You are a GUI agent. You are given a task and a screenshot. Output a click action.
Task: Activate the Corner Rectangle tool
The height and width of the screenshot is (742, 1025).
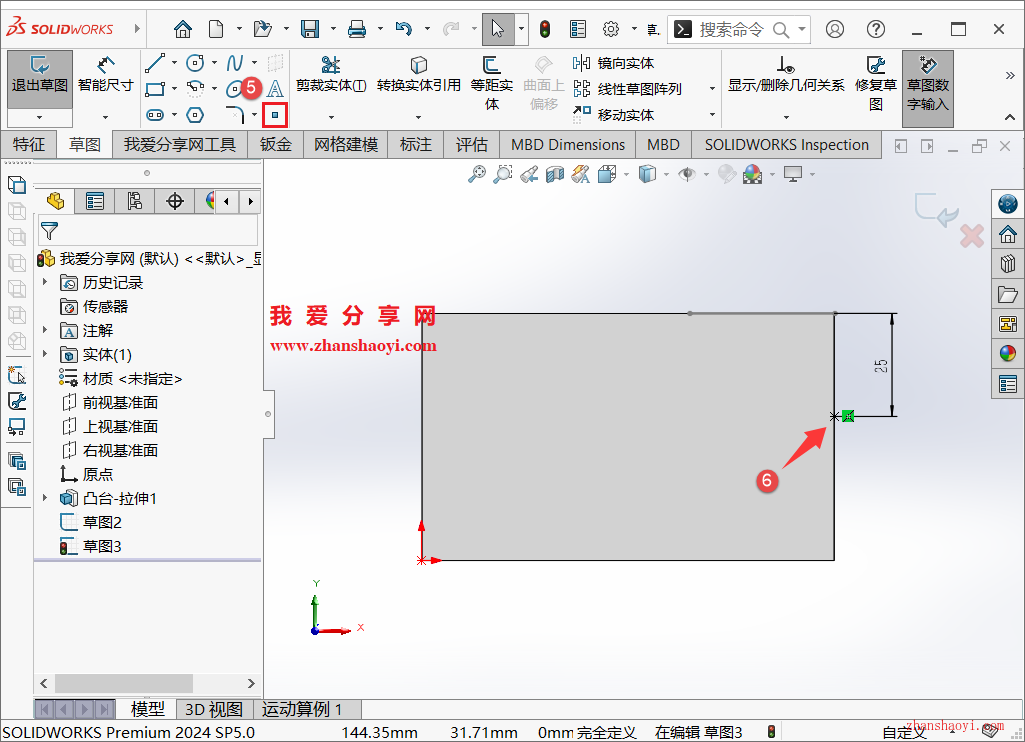coord(155,89)
